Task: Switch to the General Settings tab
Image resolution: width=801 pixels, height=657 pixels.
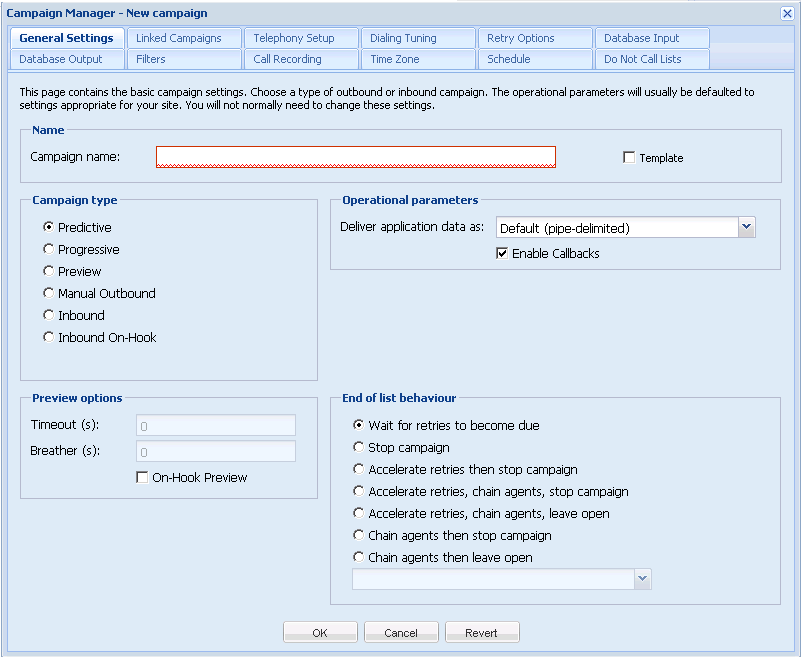Action: [x=66, y=38]
